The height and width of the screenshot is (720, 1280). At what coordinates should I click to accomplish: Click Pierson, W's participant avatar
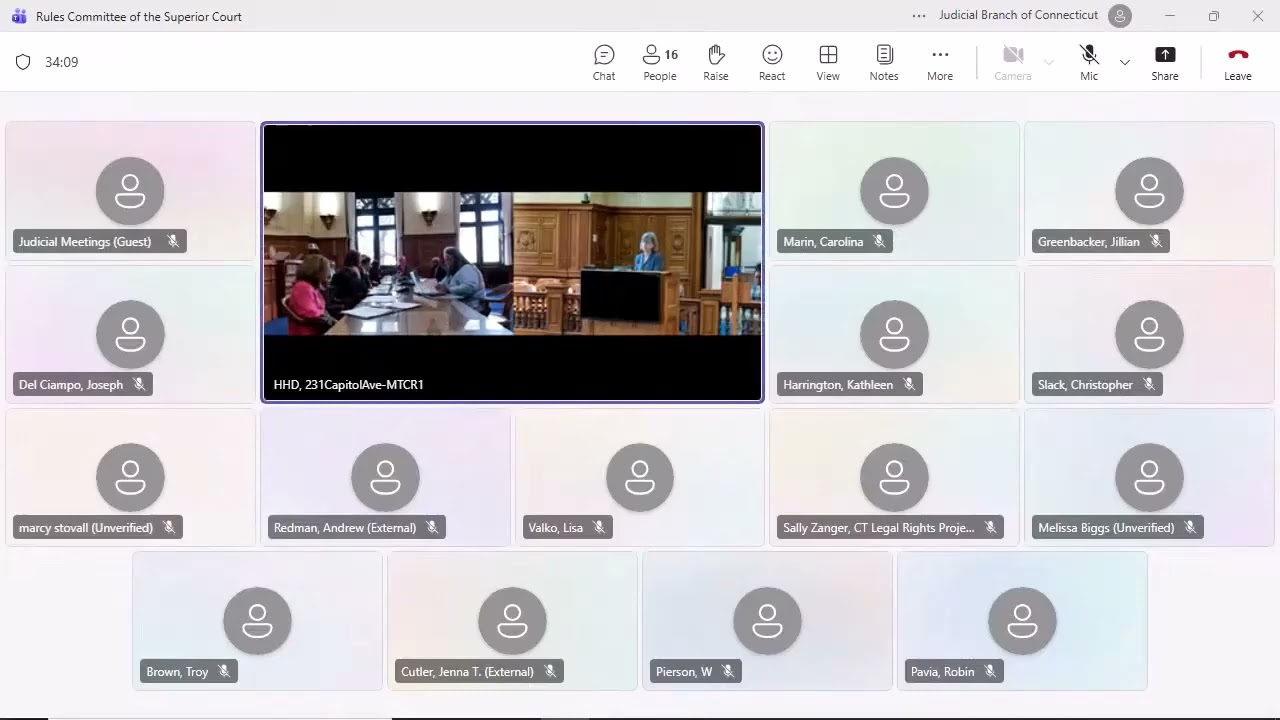[x=767, y=621]
